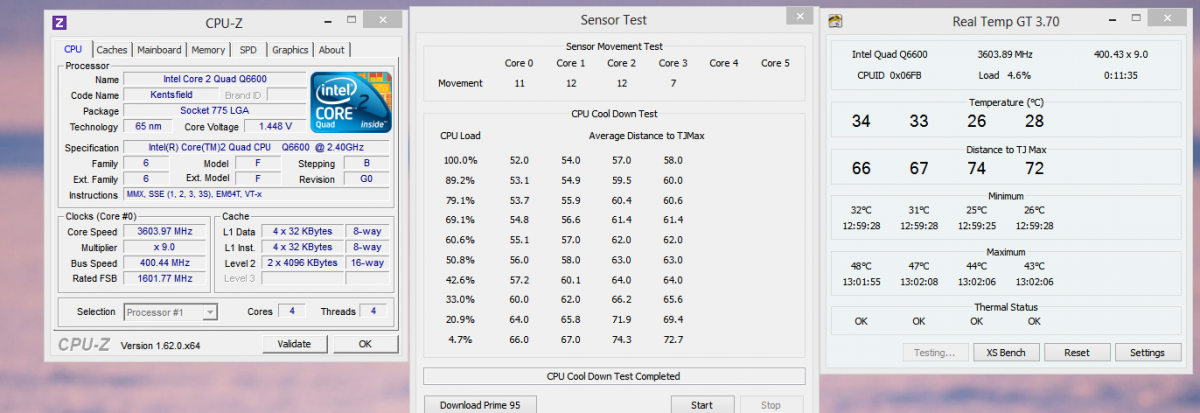Click the Validate button in CPU-Z

click(x=294, y=343)
